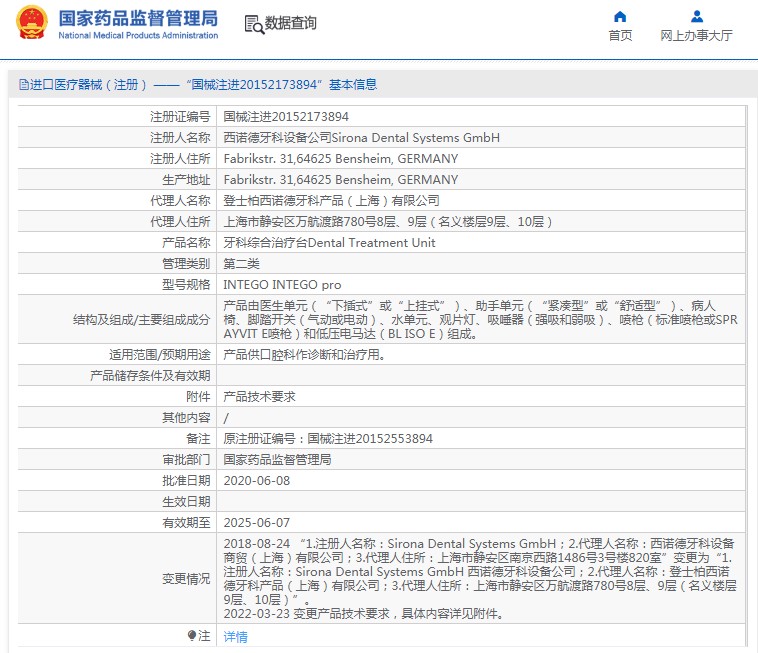Click the 附件 value 产品技术要求

(259, 397)
